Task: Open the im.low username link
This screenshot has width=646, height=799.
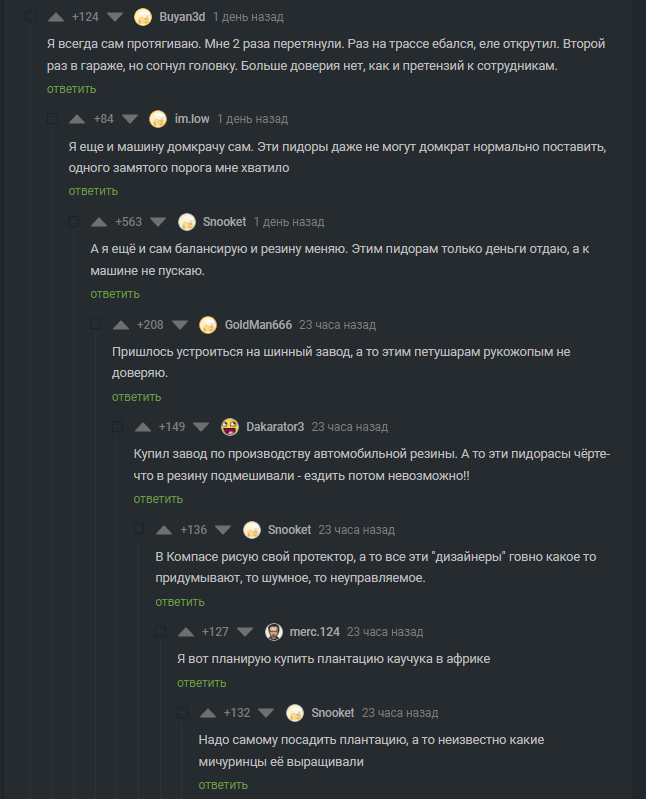Action: [x=192, y=119]
